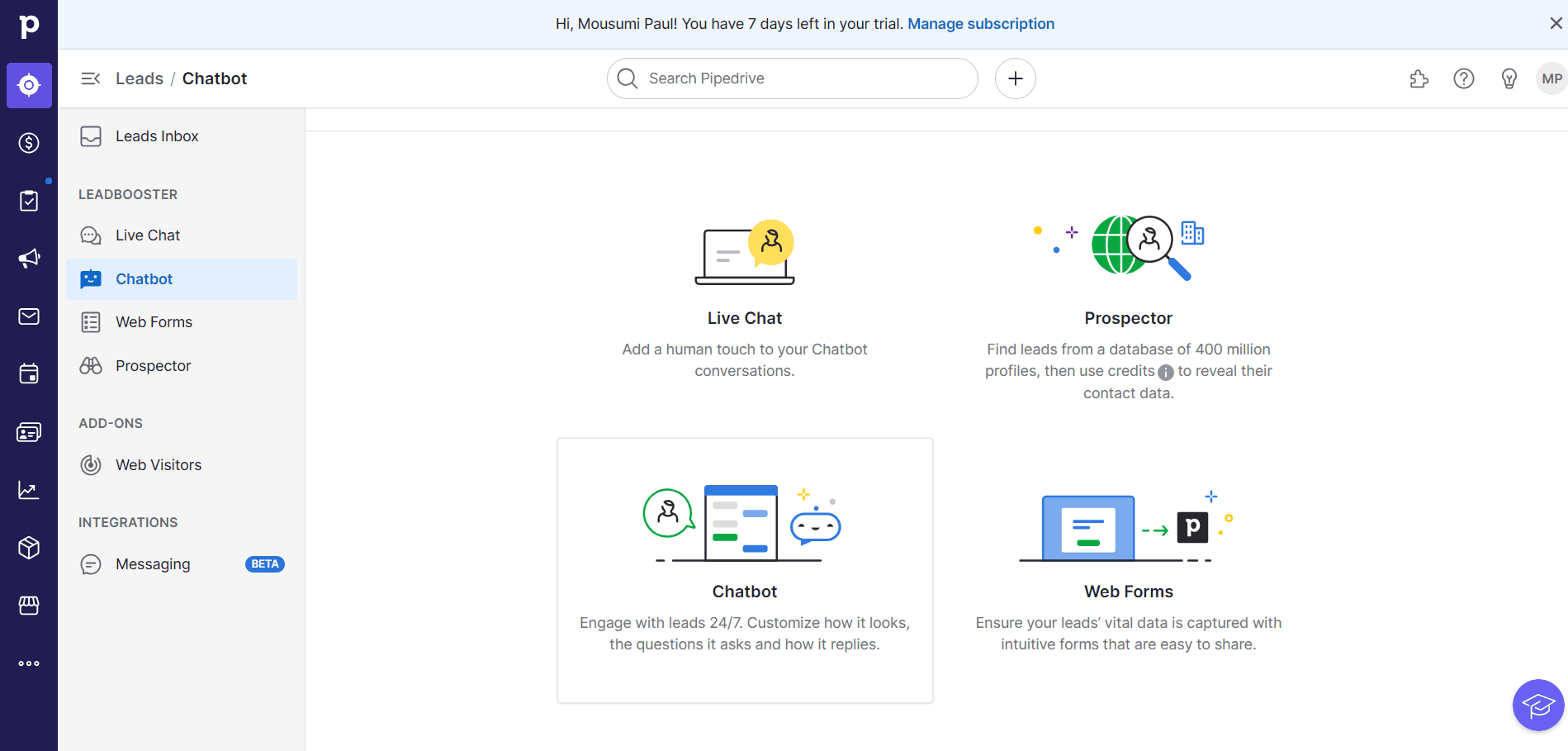The width and height of the screenshot is (1568, 751).
Task: Open the Campaigns megaphone icon
Action: point(29,259)
